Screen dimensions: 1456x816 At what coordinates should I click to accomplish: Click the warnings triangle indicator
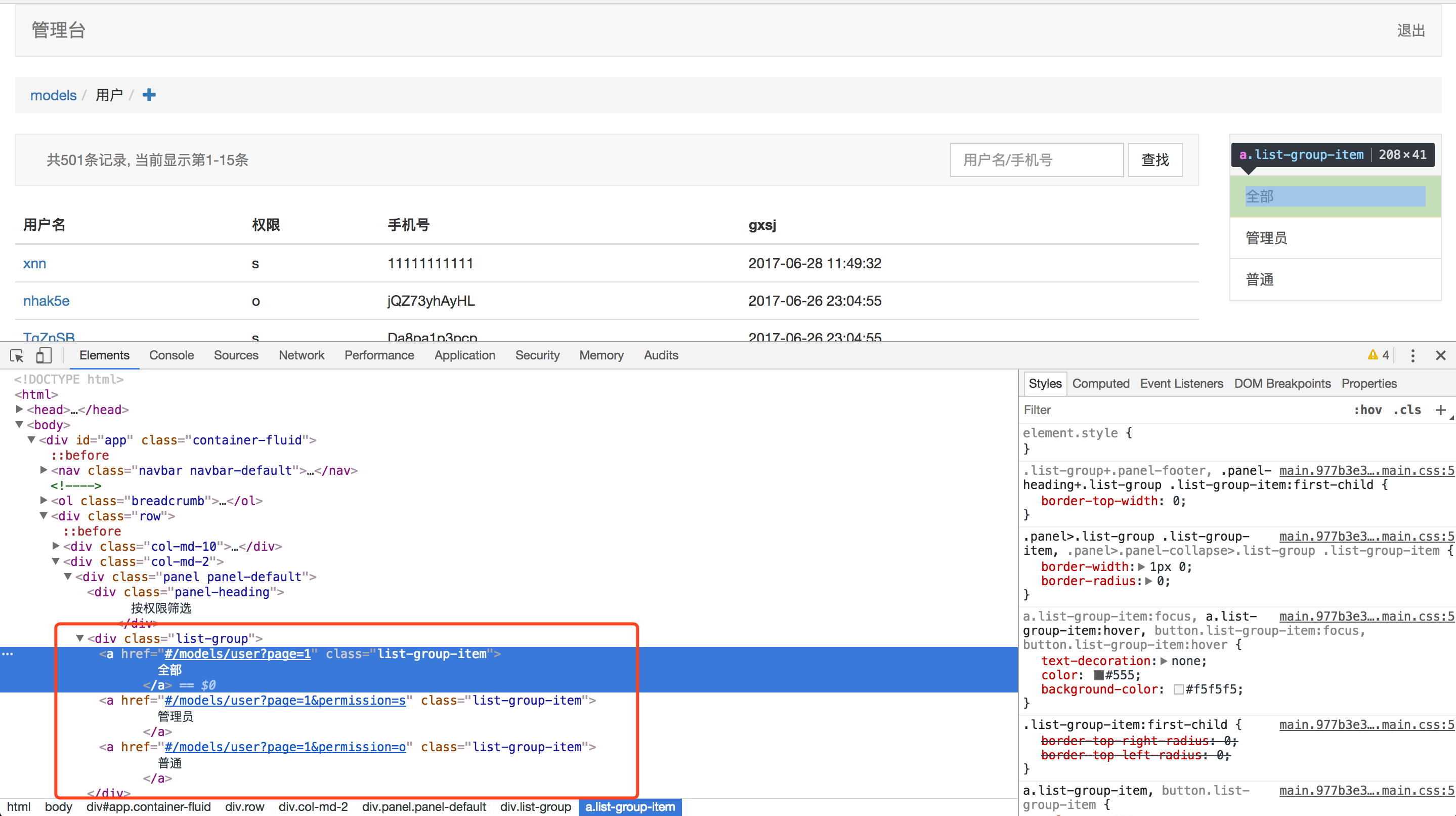pyautogui.click(x=1373, y=355)
